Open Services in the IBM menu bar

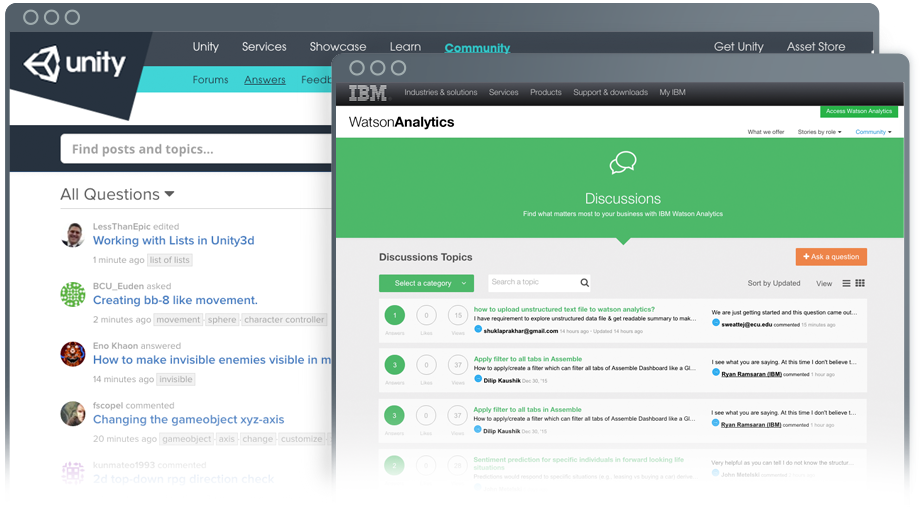pos(503,93)
